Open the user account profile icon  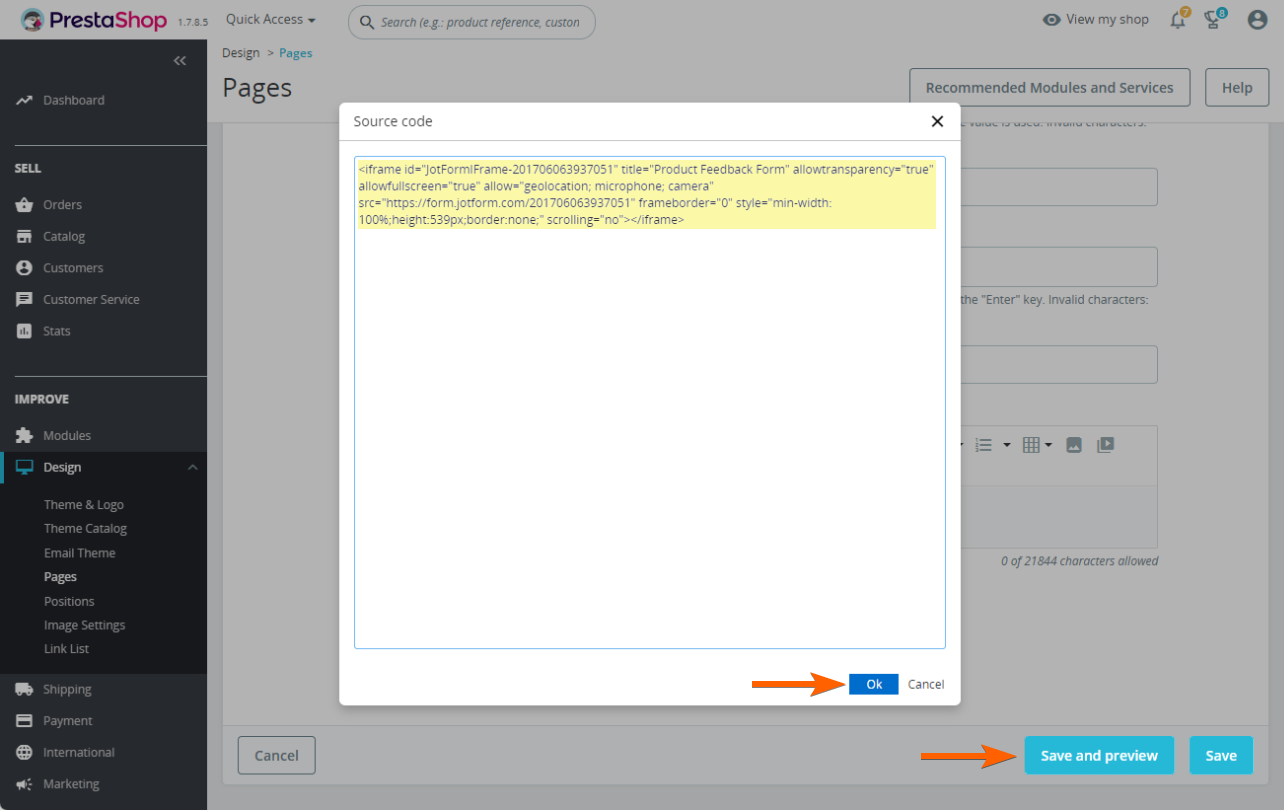(1256, 19)
